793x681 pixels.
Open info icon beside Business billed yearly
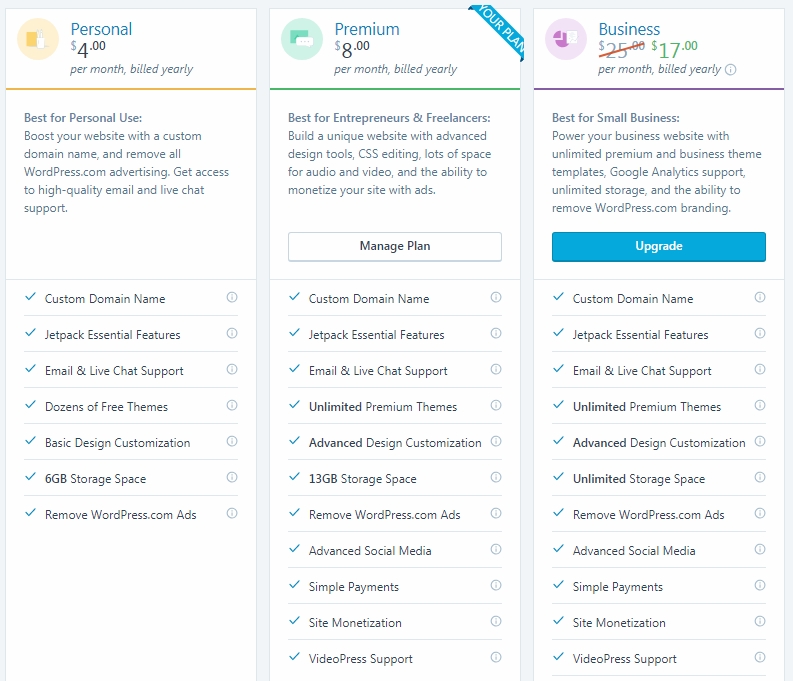tap(730, 70)
